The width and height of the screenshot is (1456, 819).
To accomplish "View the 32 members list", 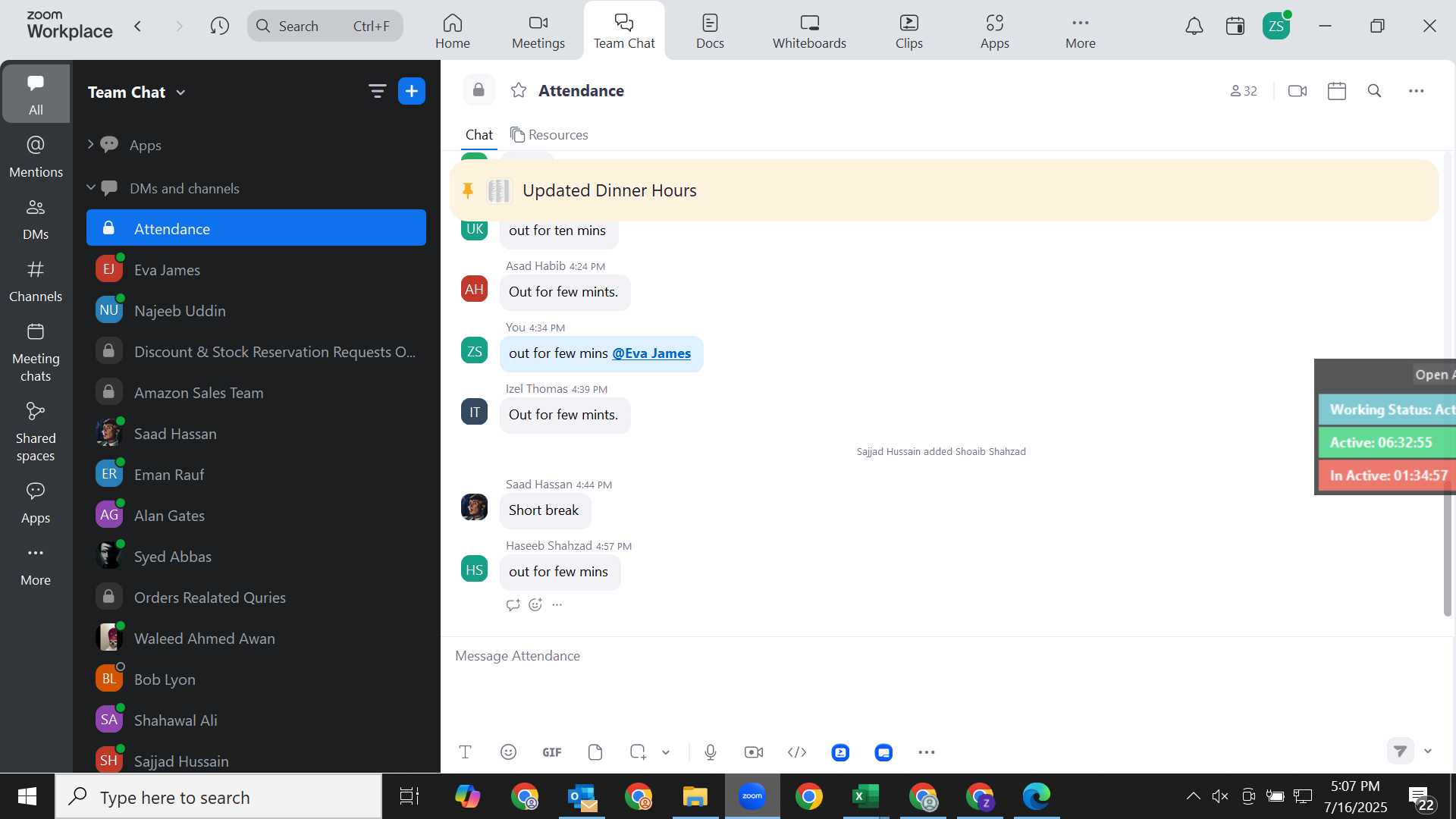I will (x=1244, y=91).
